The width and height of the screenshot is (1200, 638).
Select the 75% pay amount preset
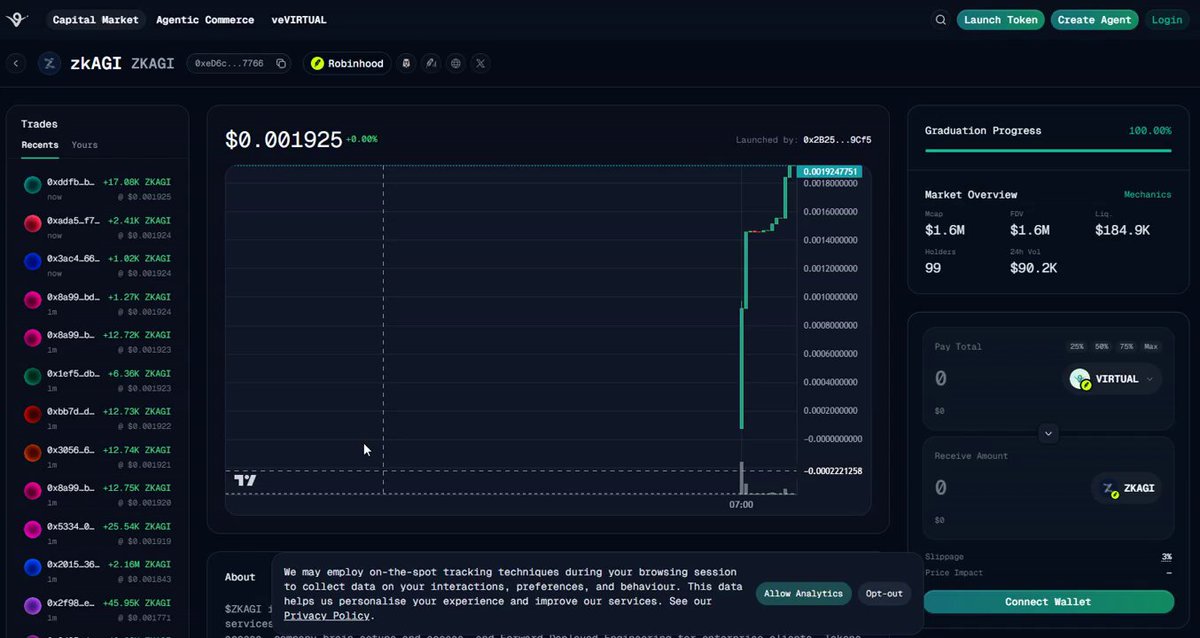pyautogui.click(x=1127, y=347)
